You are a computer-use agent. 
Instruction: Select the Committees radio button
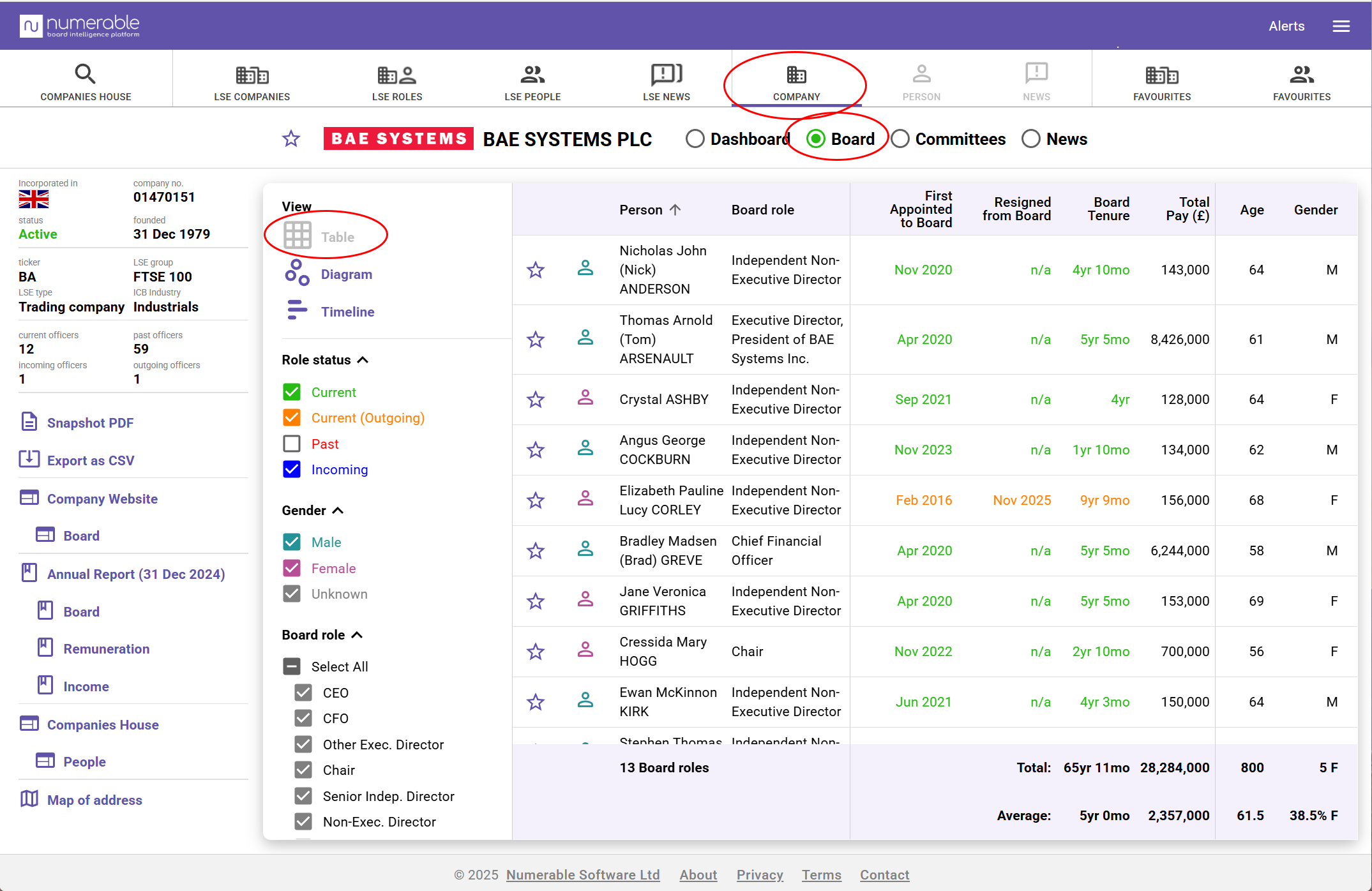click(900, 139)
